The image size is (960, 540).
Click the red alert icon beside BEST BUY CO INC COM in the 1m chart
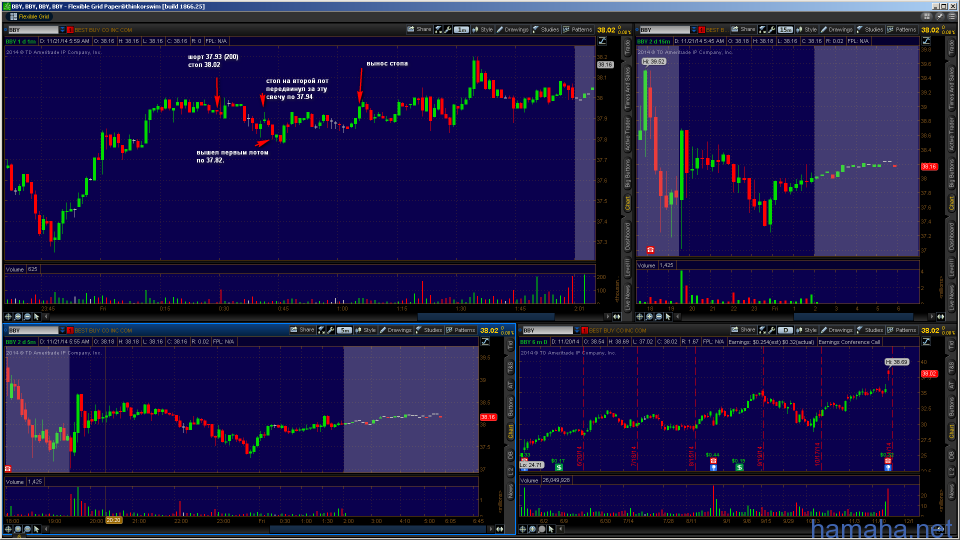click(70, 29)
